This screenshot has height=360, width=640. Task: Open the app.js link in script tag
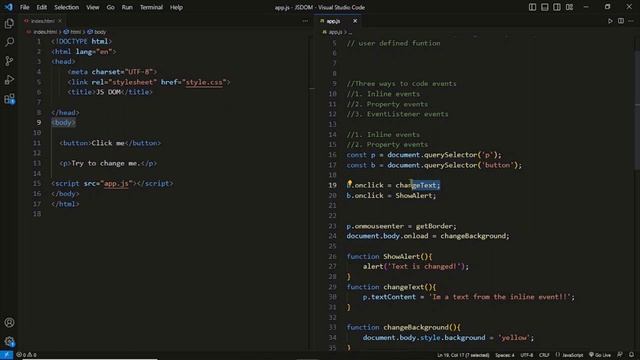116,184
